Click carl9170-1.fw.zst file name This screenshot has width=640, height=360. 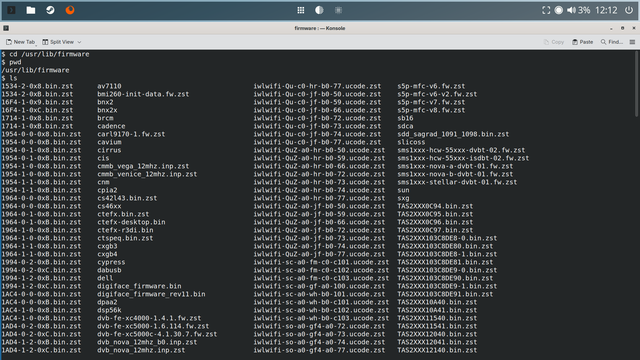pos(131,134)
